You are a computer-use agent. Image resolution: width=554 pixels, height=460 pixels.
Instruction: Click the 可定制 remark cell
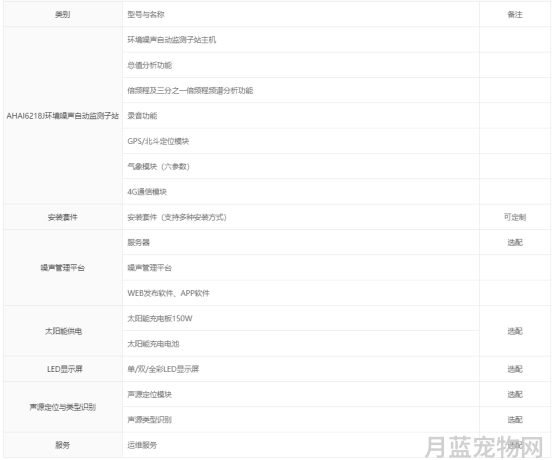coord(515,217)
